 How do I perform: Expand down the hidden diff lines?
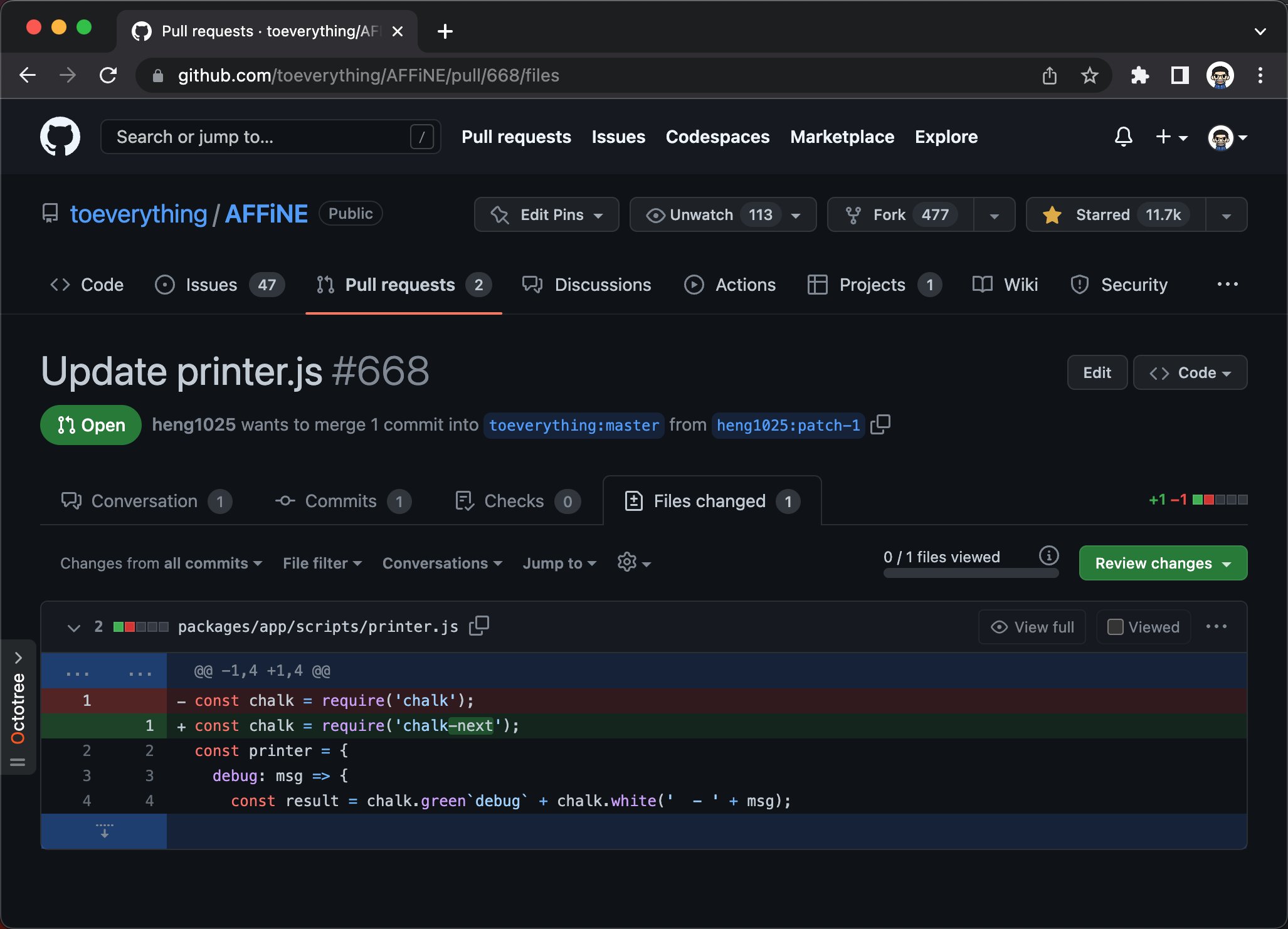(104, 831)
